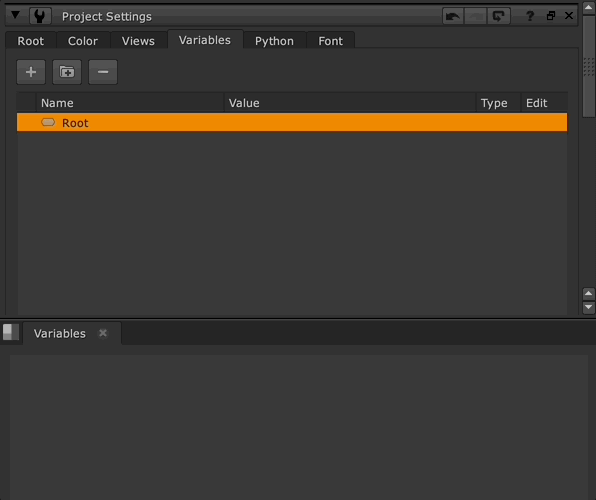Switch to the Font tab
Image resolution: width=596 pixels, height=500 pixels.
point(331,41)
